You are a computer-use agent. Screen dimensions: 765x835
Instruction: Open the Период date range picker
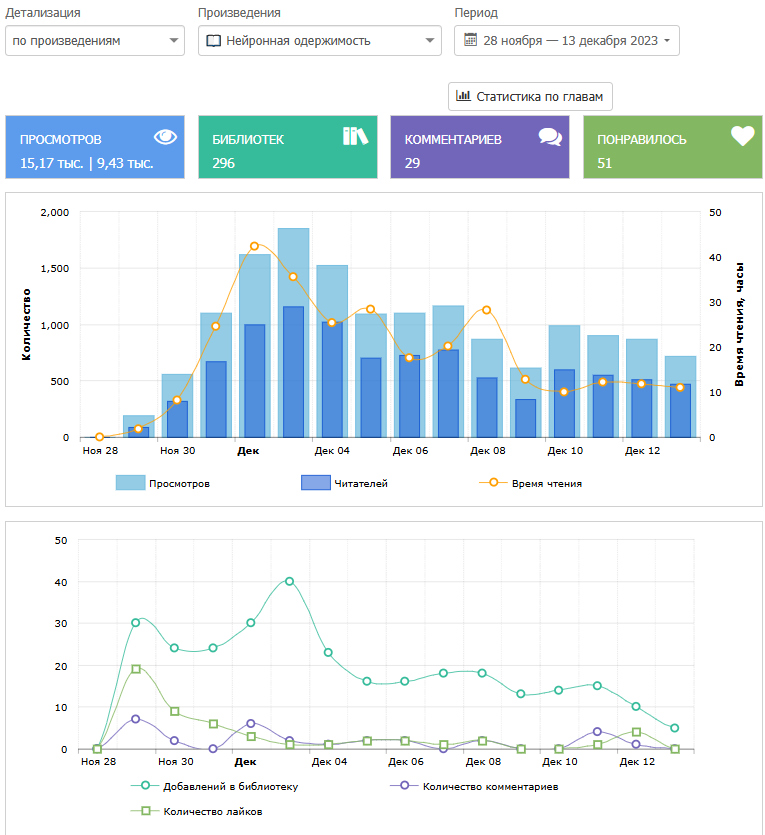click(x=566, y=41)
